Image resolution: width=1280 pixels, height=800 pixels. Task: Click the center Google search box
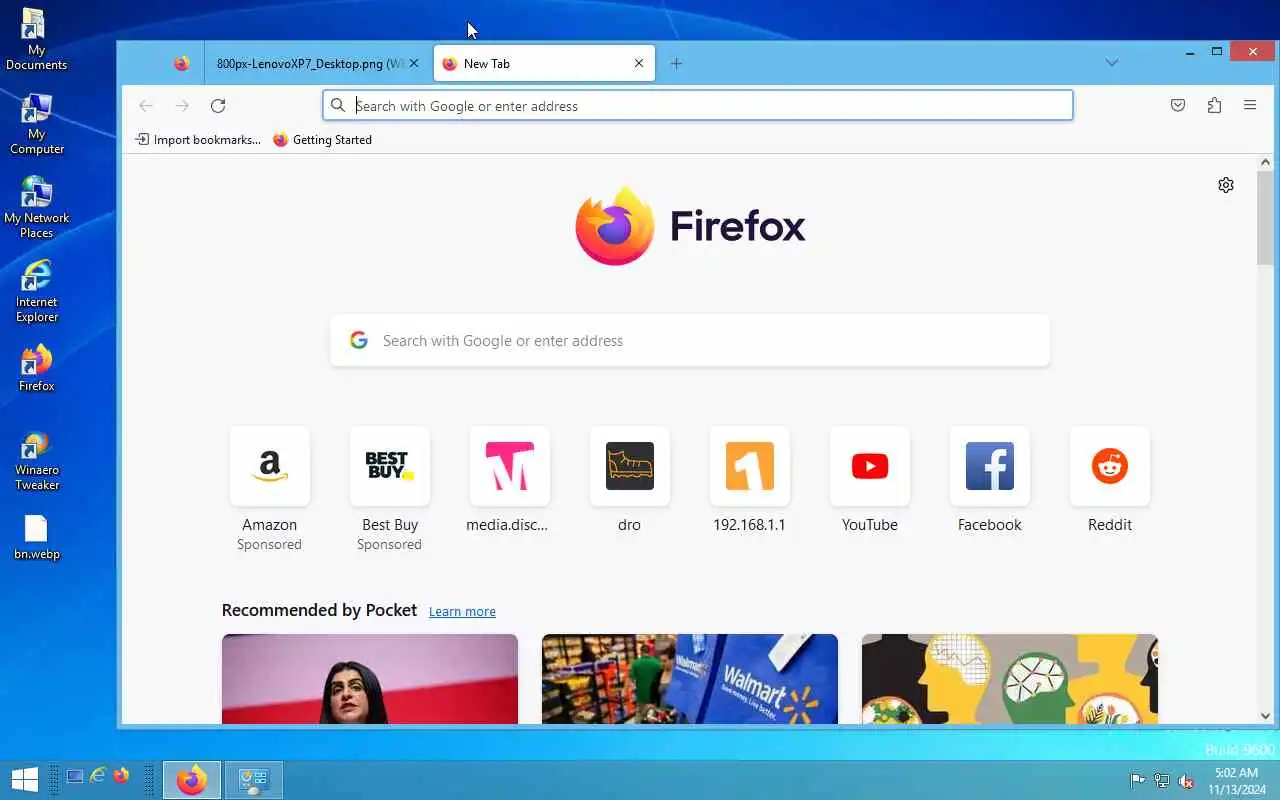point(690,340)
